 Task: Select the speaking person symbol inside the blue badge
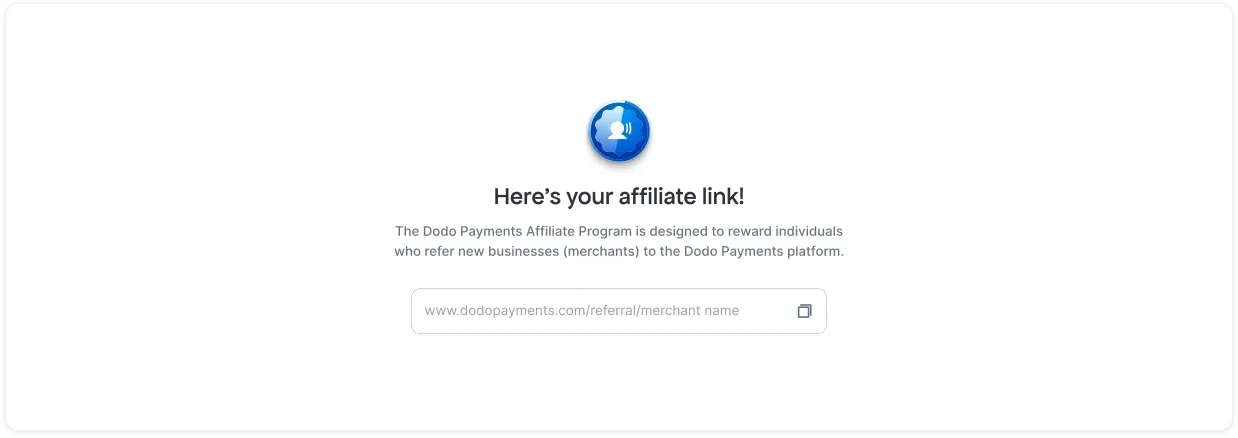pos(619,130)
